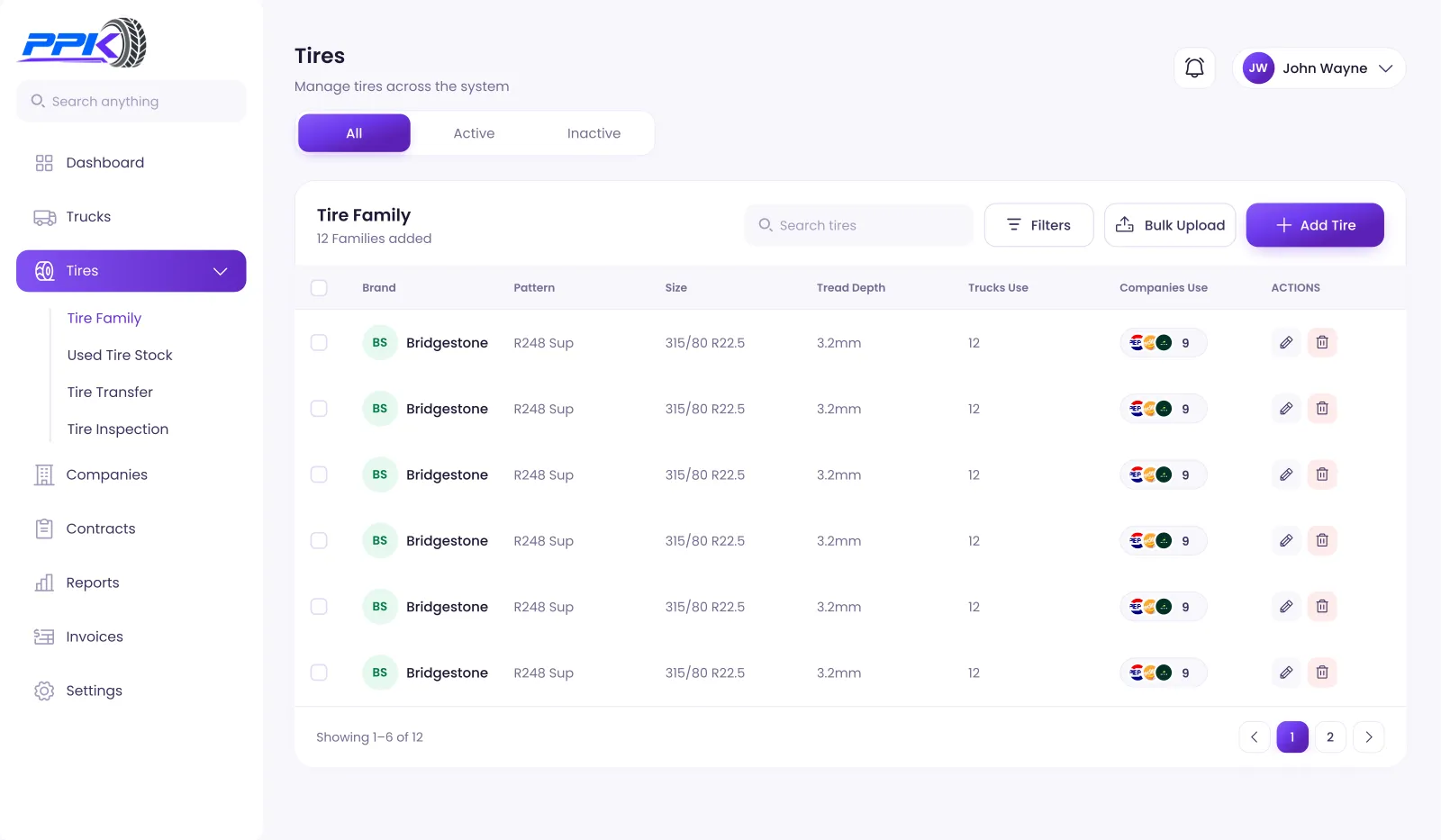1441x840 pixels.
Task: Select the fourth row checkbox
Action: pos(319,541)
